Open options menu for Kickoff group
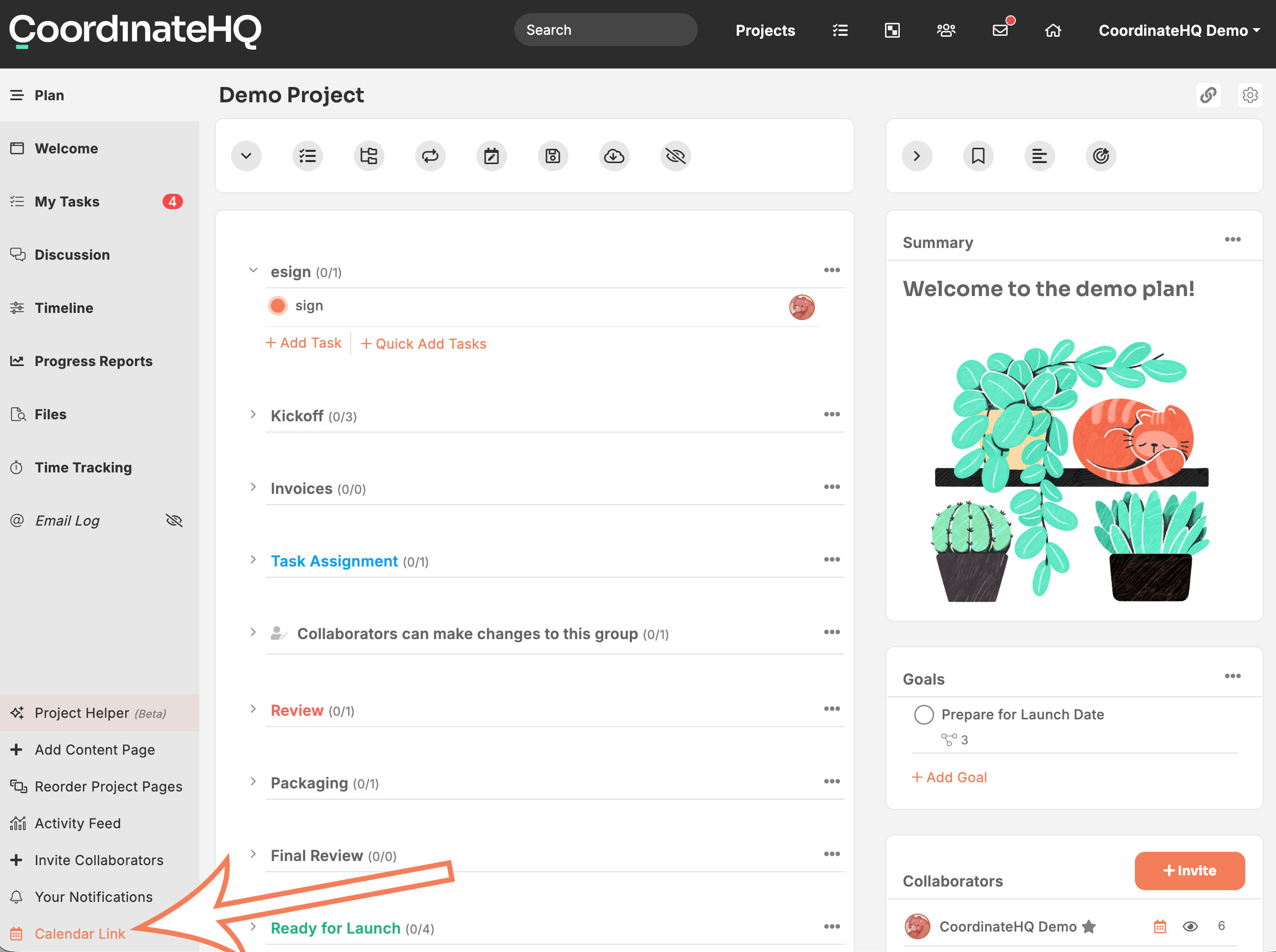 click(832, 414)
